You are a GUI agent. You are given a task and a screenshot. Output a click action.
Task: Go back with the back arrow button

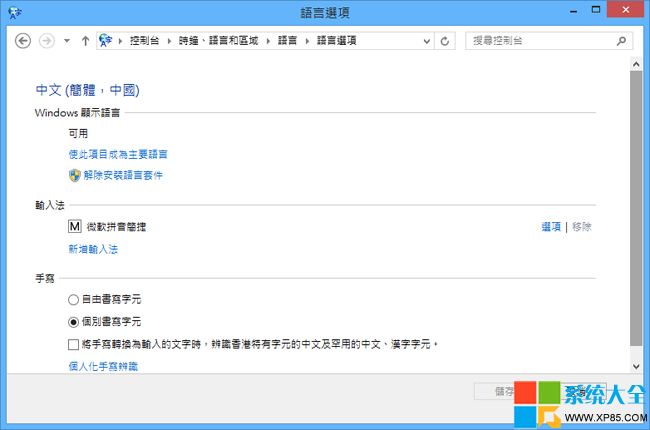point(23,41)
